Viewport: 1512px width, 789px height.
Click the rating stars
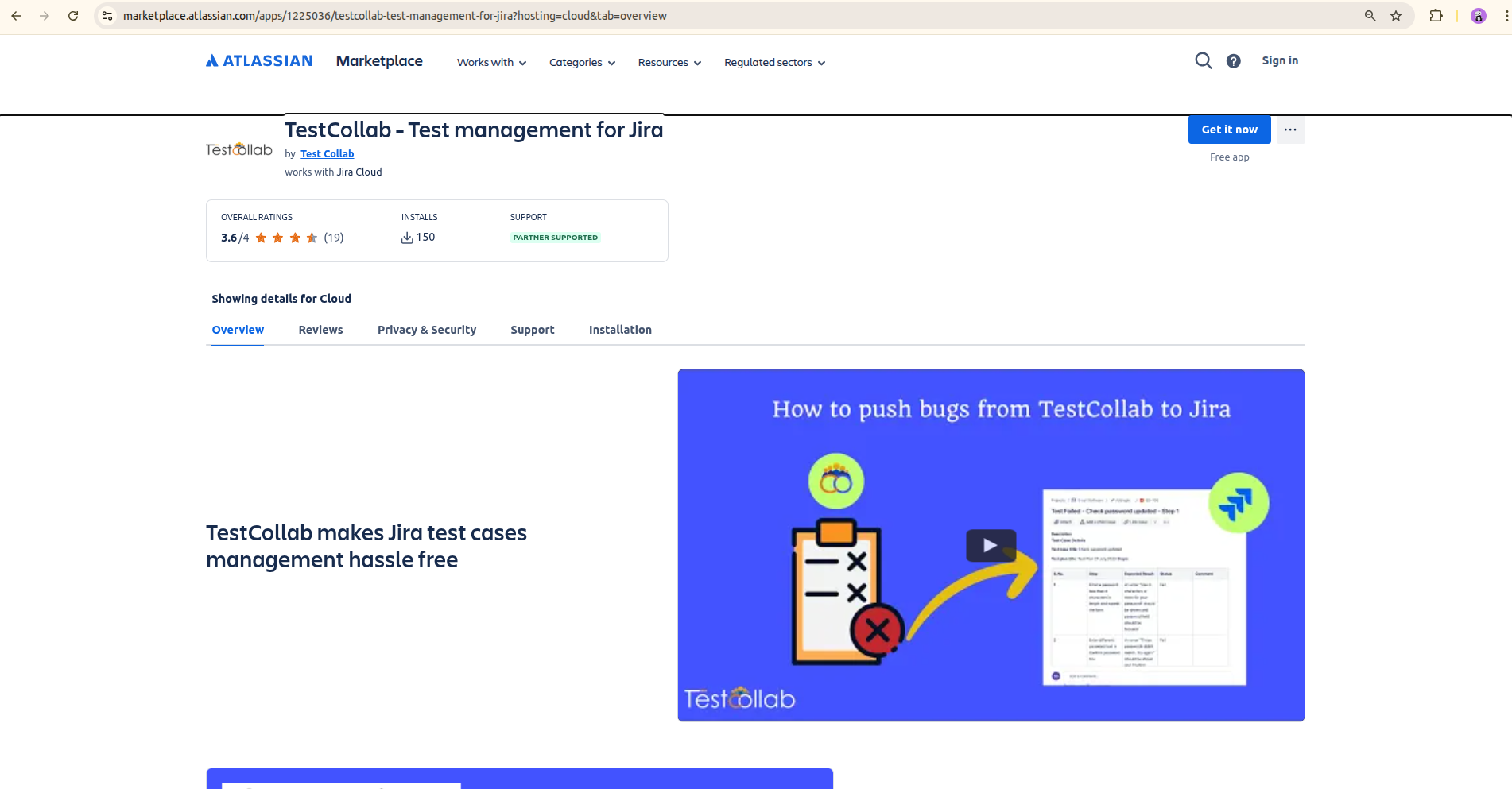(286, 238)
